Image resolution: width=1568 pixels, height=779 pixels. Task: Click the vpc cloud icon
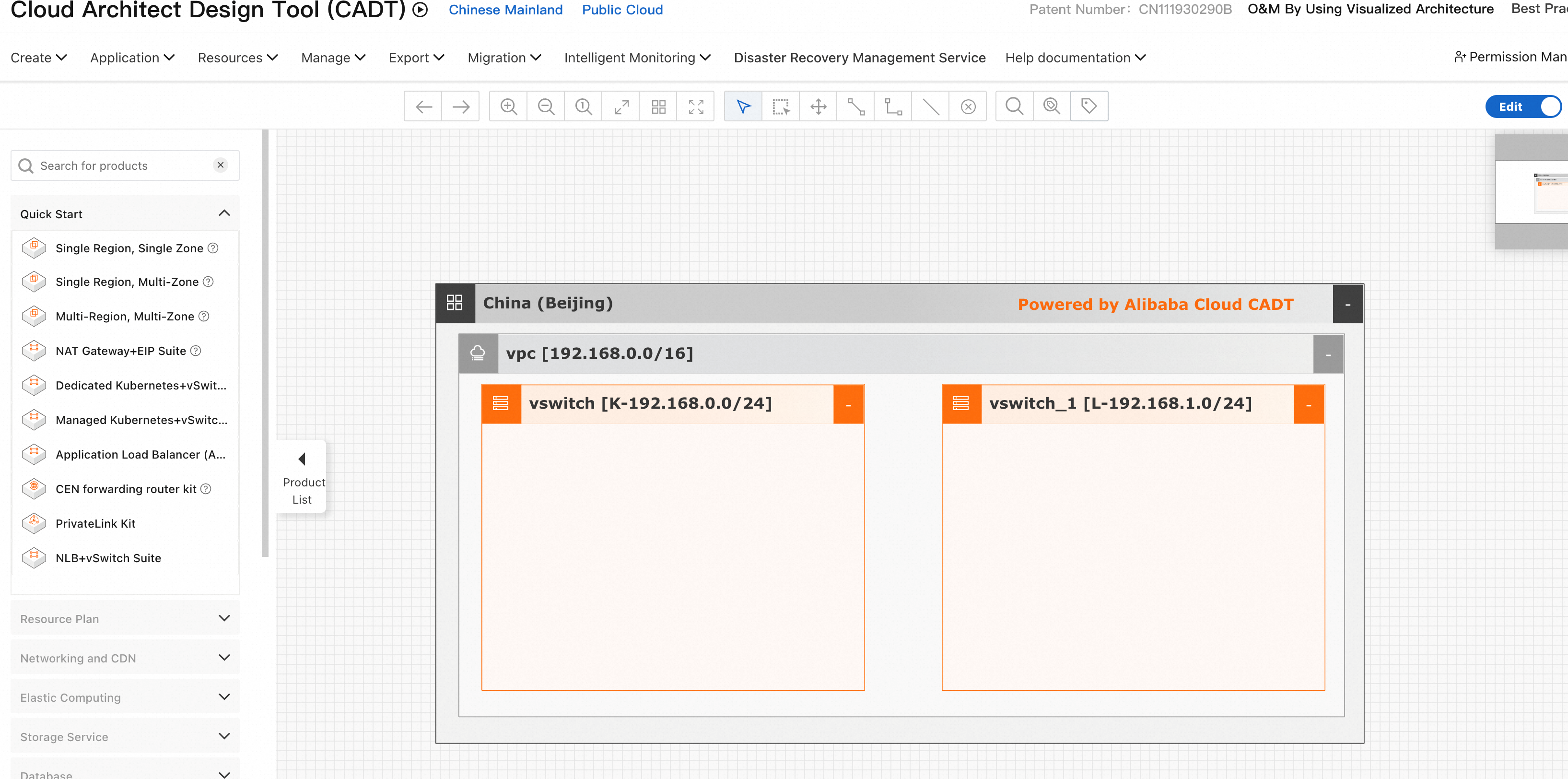(478, 353)
